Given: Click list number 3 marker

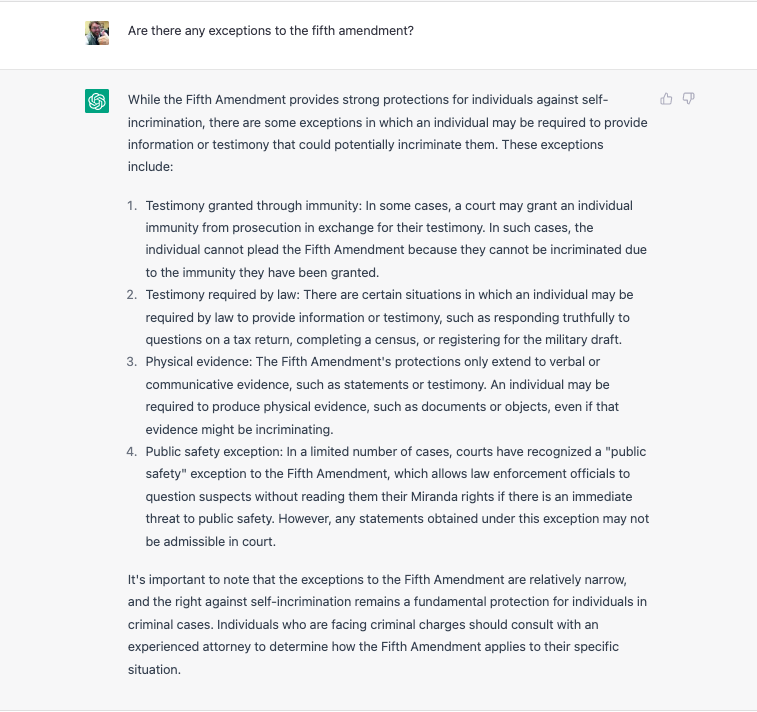Looking at the screenshot, I should [x=132, y=362].
